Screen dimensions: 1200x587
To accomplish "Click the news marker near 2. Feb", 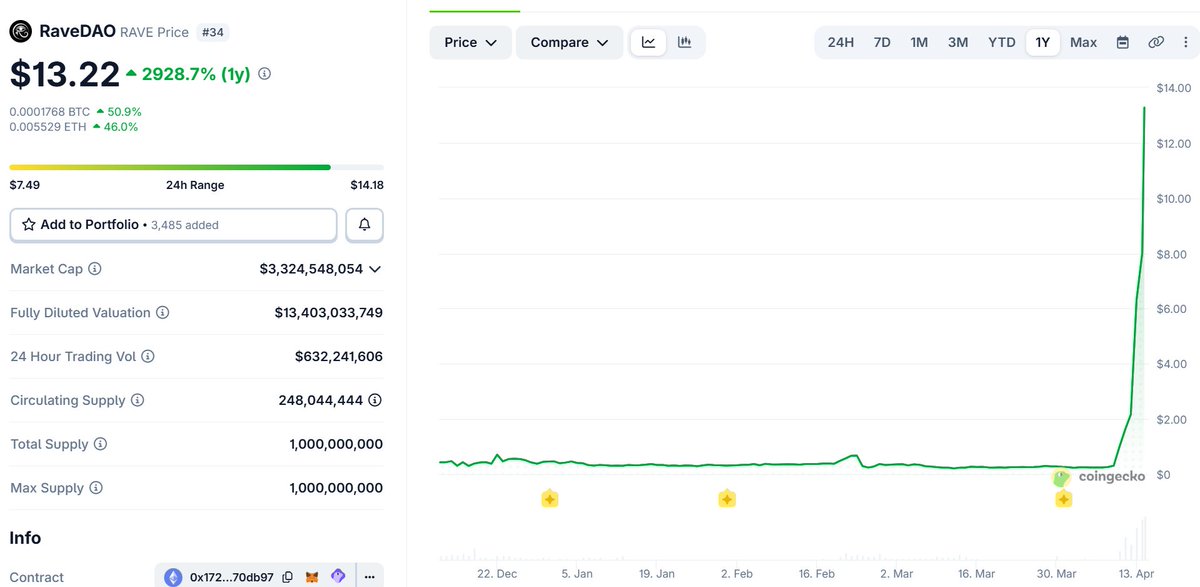I will [x=727, y=498].
